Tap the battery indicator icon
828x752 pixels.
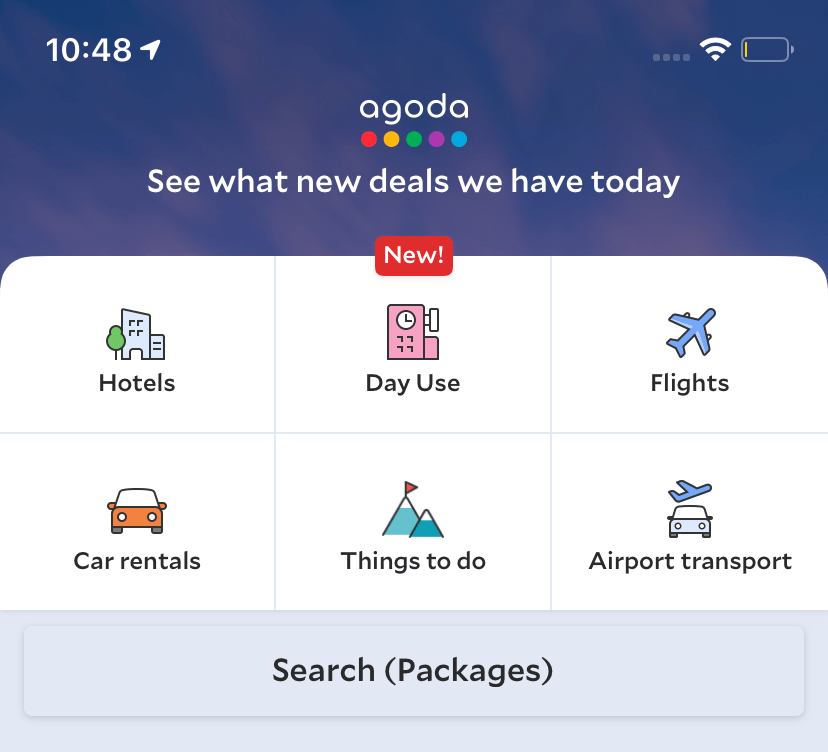coord(767,50)
